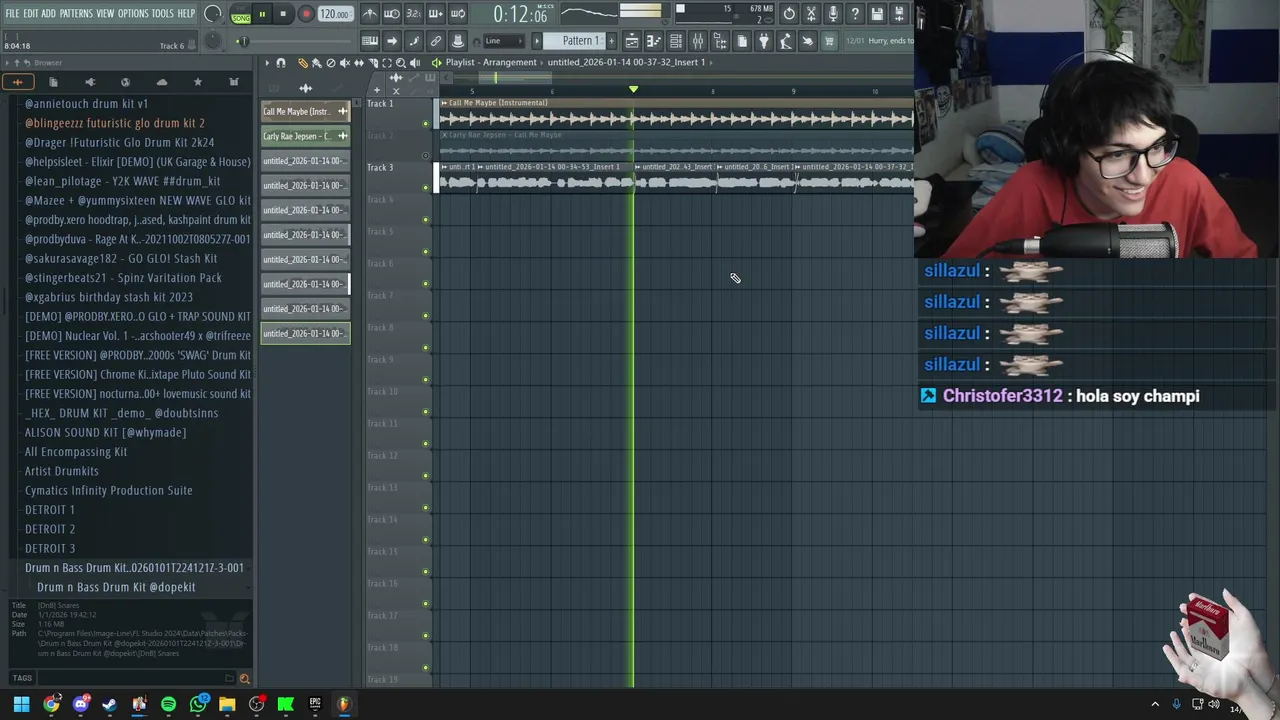Viewport: 1280px width, 720px height.
Task: Open the Mixer icon
Action: (698, 41)
